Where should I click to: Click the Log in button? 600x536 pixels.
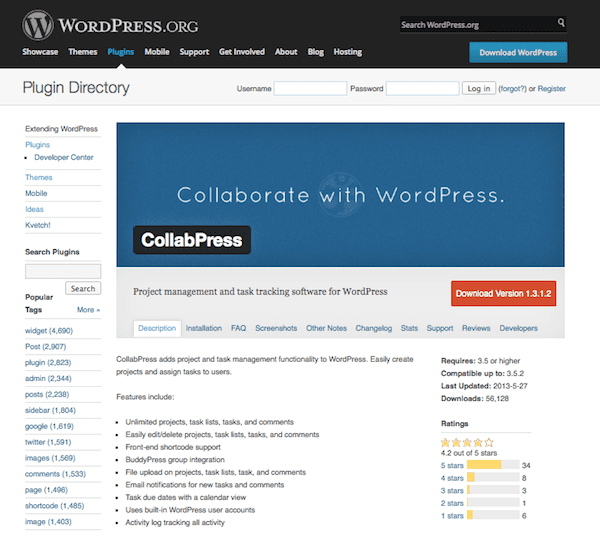[479, 88]
